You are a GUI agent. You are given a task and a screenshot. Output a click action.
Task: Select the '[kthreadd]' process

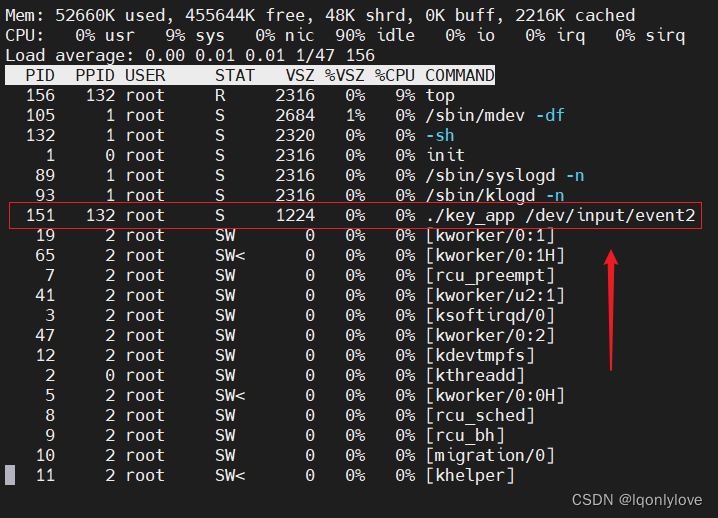475,376
